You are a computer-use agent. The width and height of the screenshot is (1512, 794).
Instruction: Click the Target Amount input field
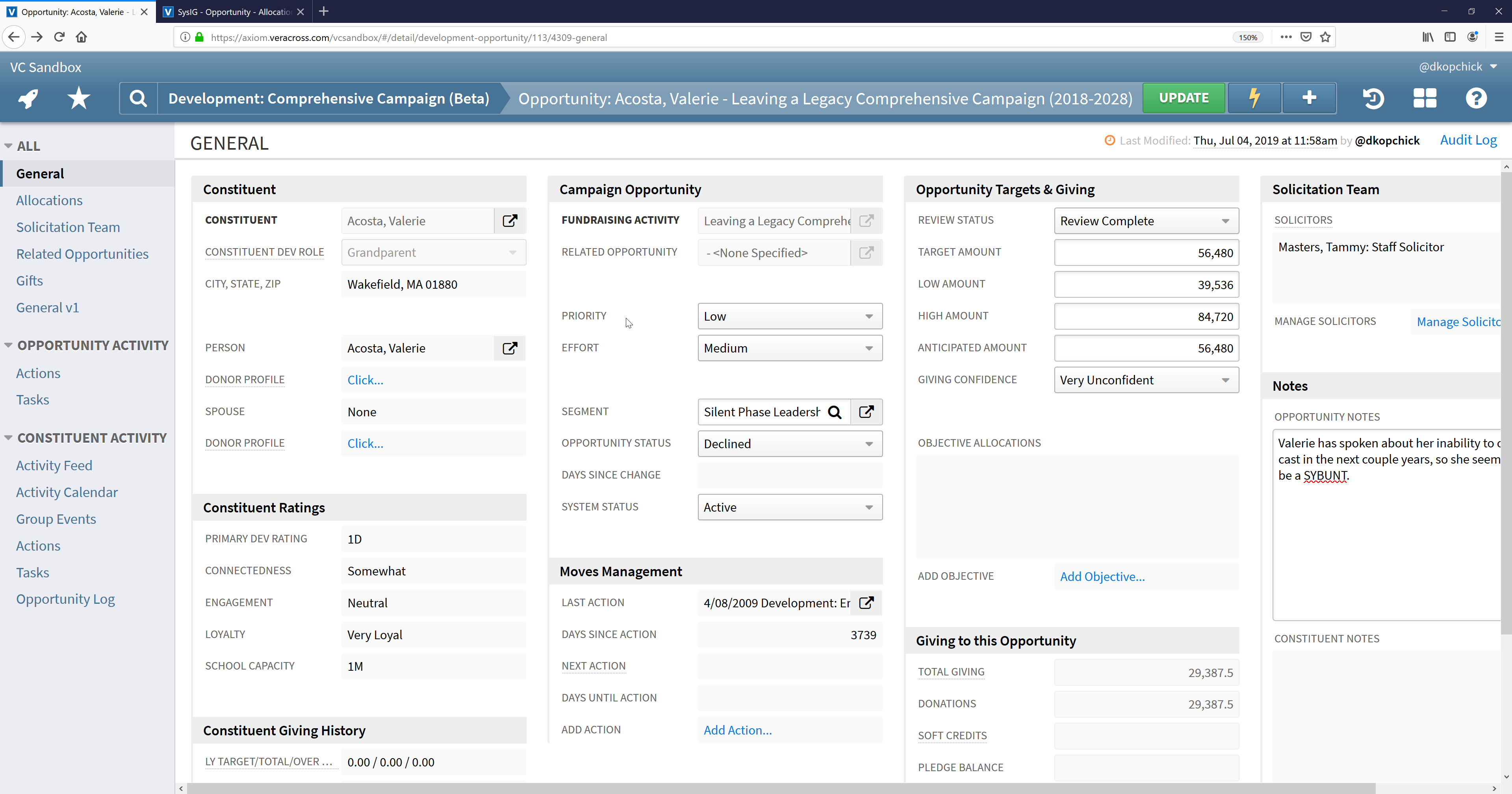1146,253
